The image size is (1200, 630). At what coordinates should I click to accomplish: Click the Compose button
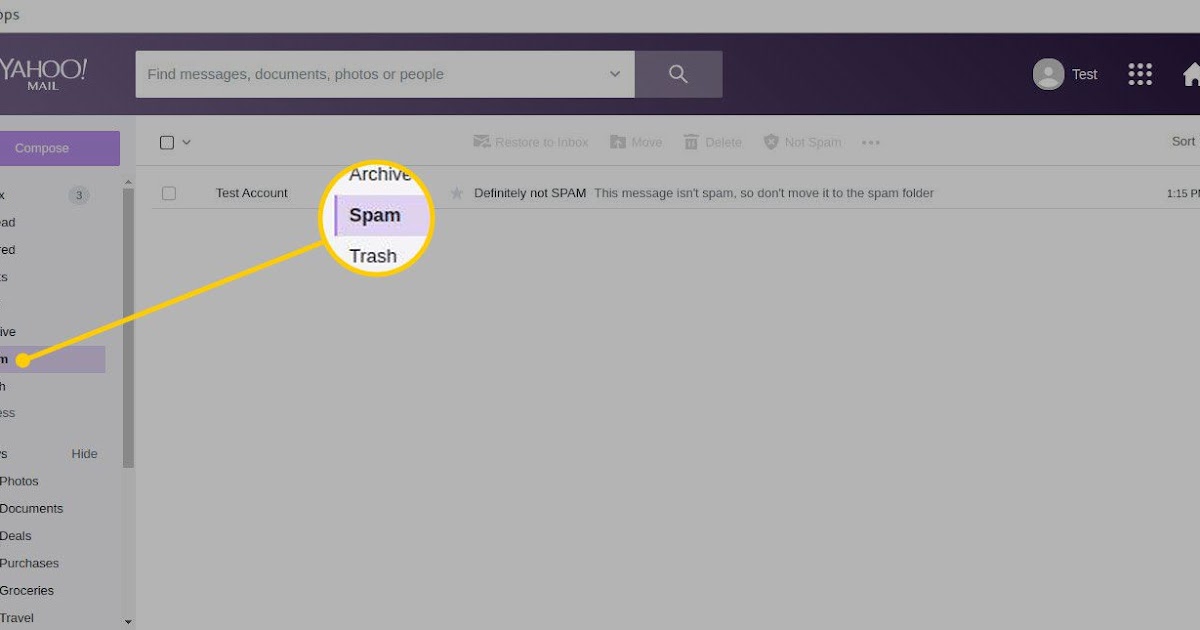tap(60, 148)
